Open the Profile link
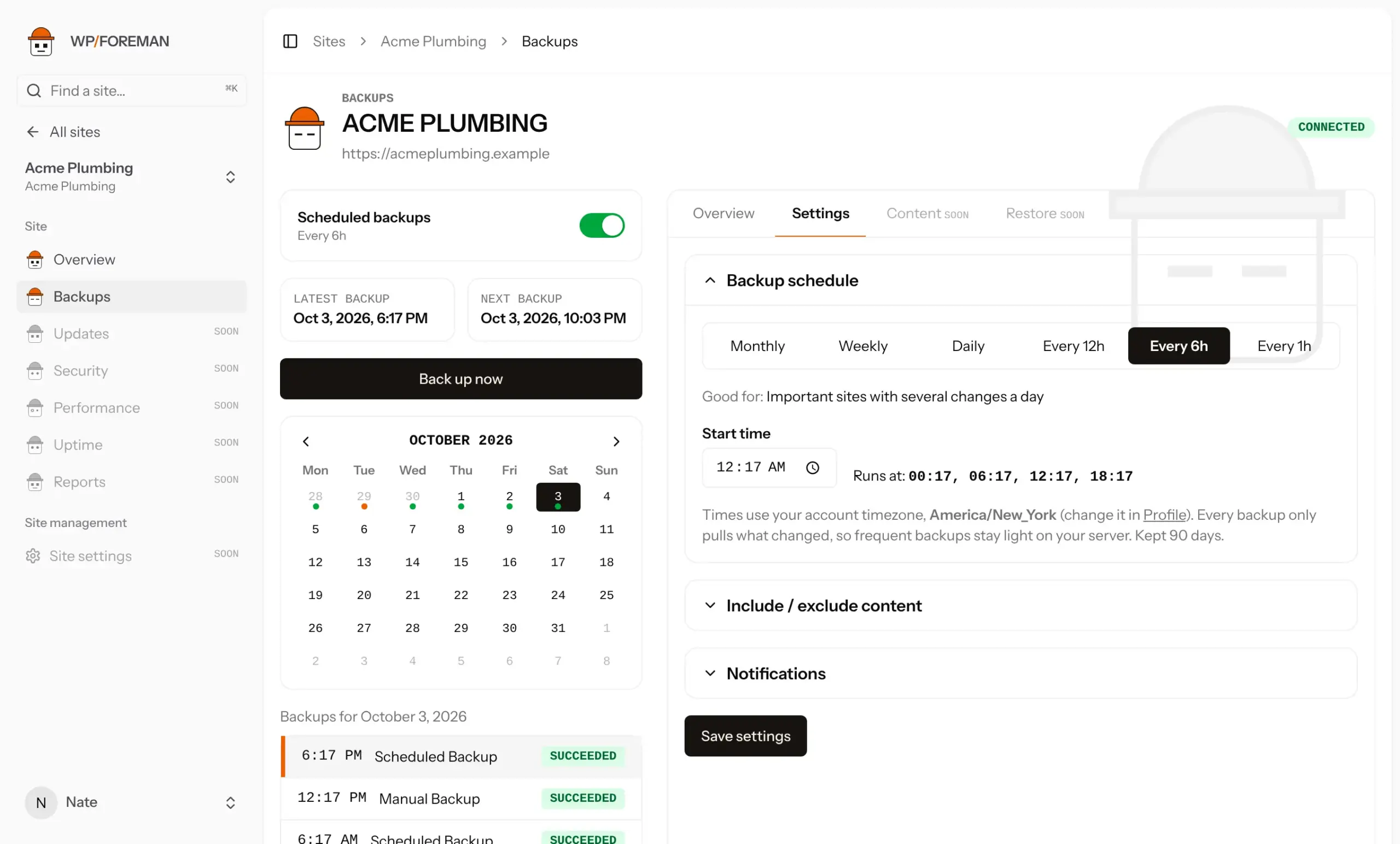 pyautogui.click(x=1164, y=514)
